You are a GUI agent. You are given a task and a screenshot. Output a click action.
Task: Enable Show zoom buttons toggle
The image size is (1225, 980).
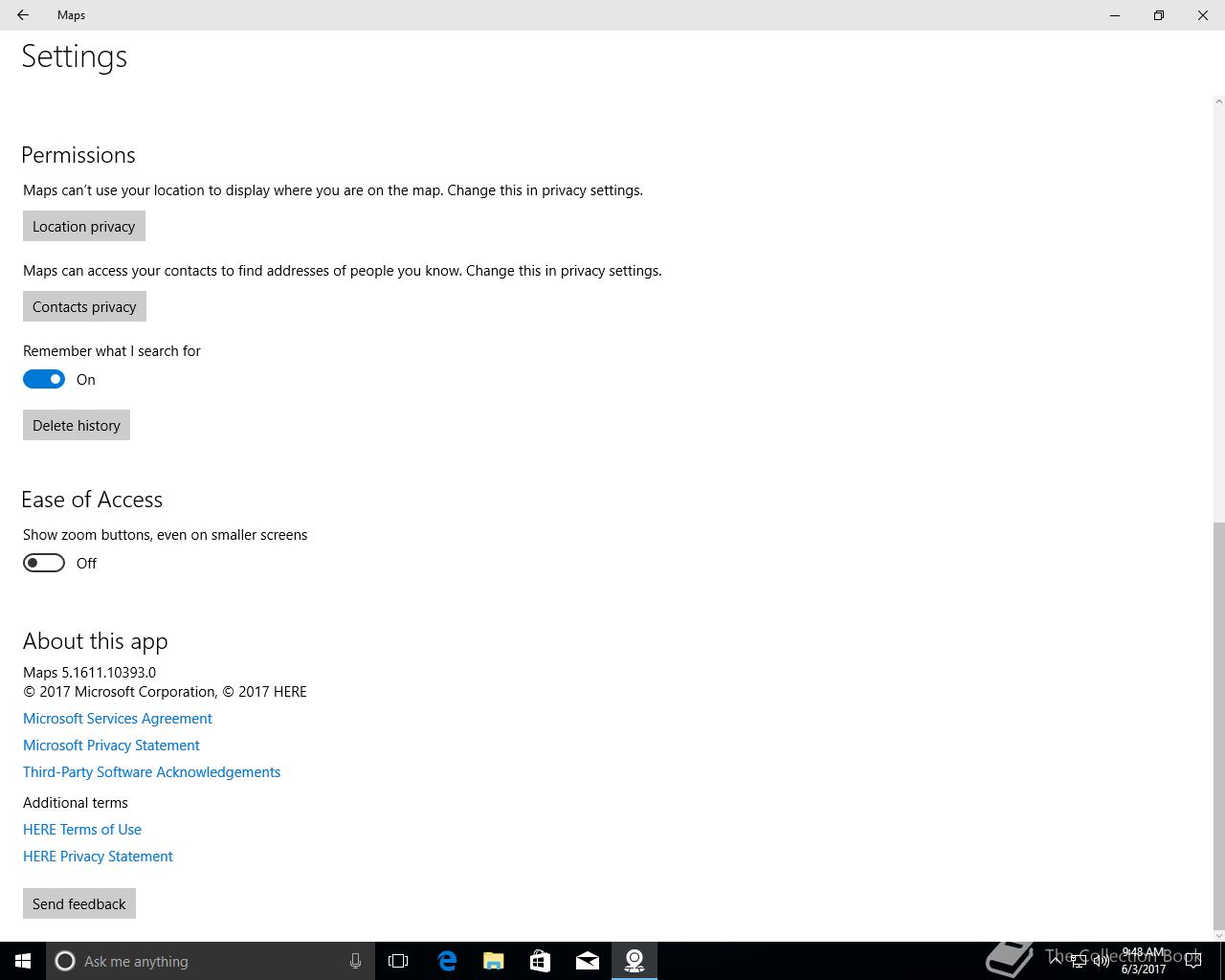point(44,563)
